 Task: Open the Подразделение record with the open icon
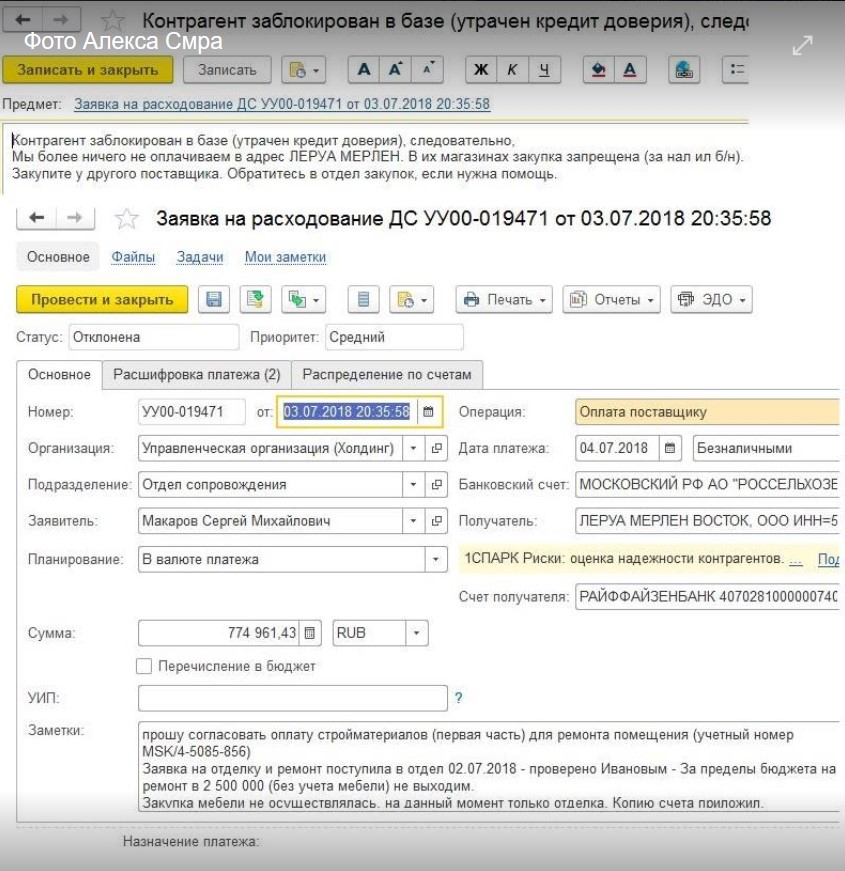(437, 485)
